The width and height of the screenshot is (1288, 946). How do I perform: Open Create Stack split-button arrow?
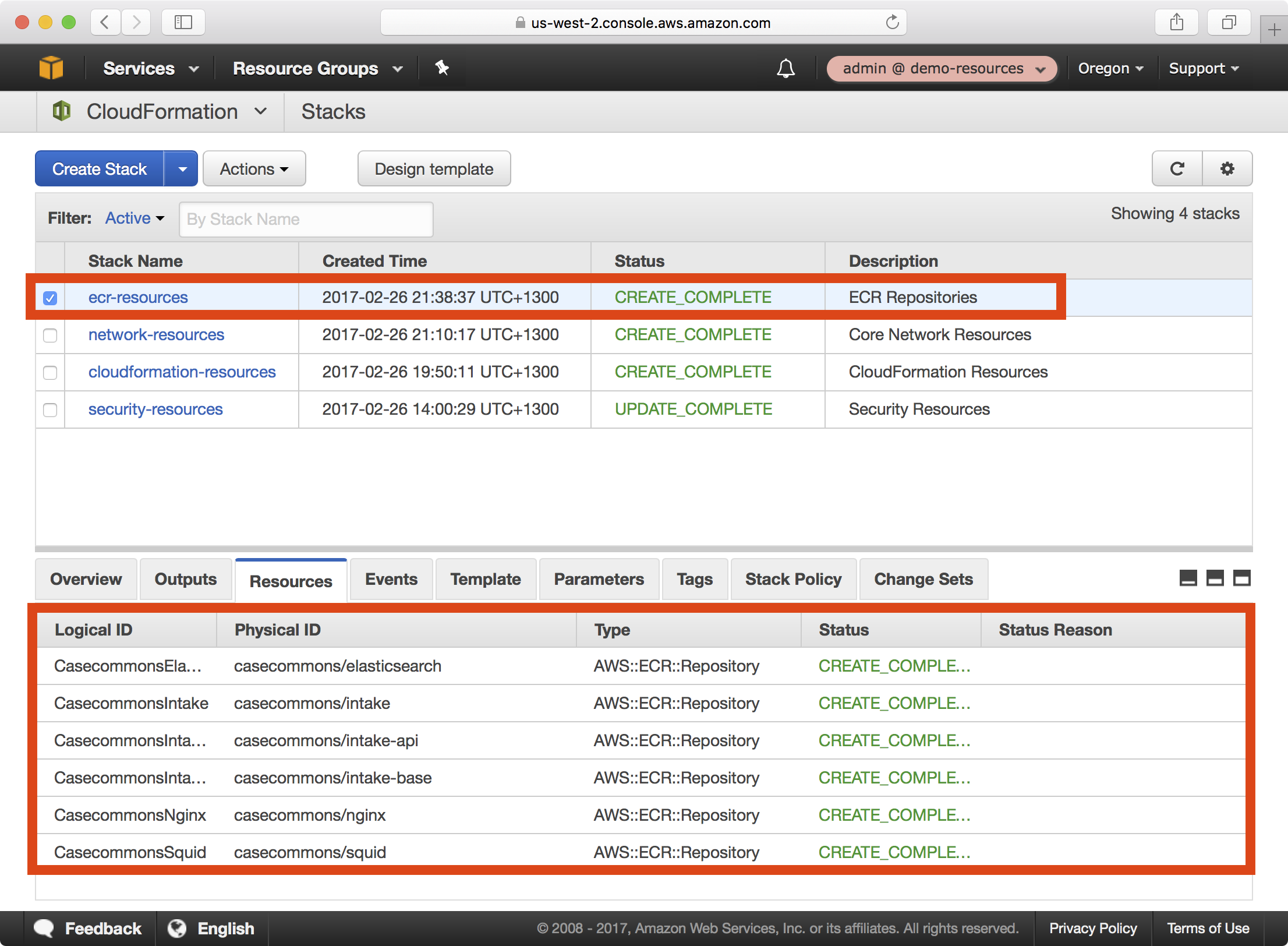point(181,169)
